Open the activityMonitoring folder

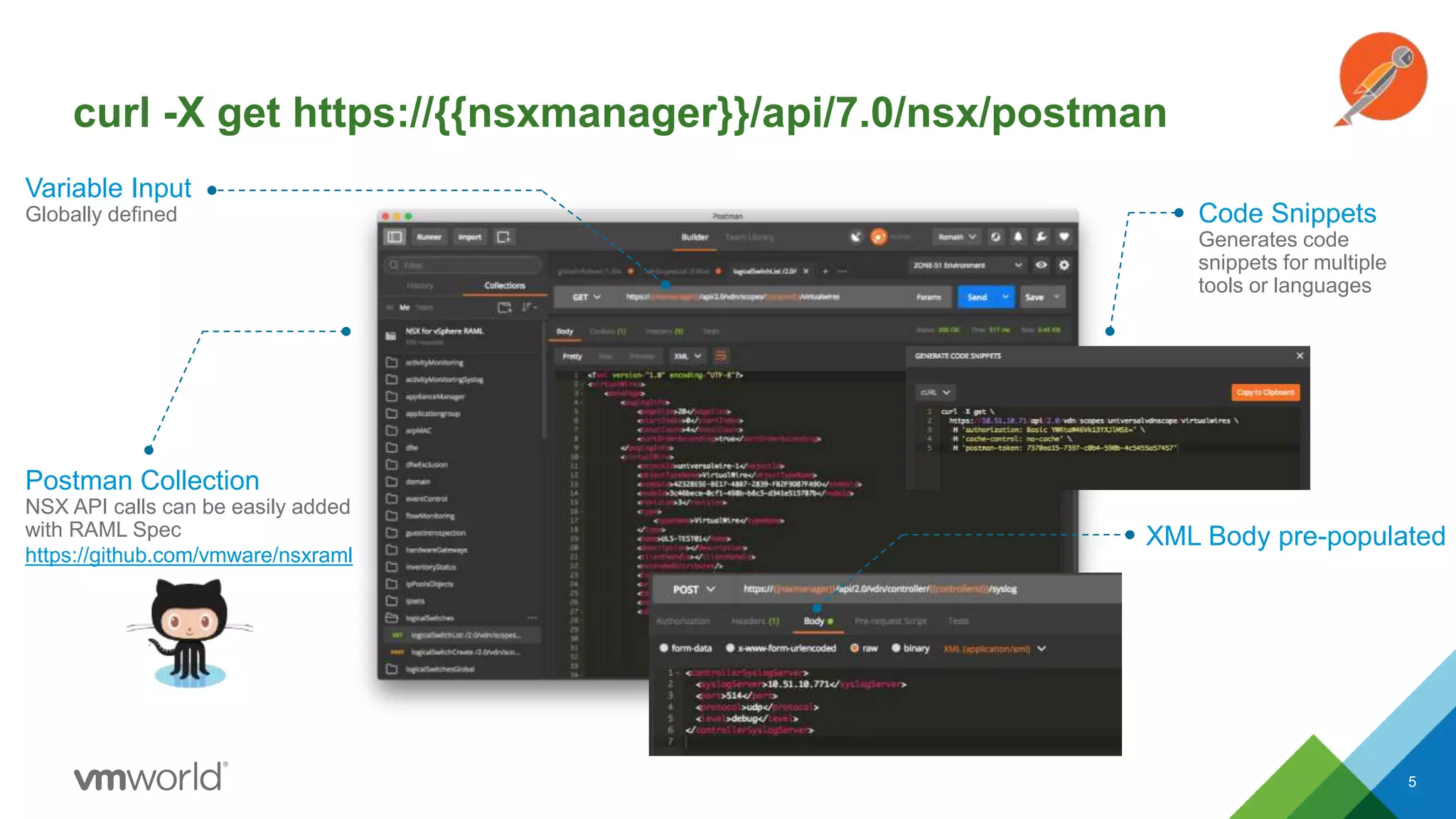click(x=434, y=363)
